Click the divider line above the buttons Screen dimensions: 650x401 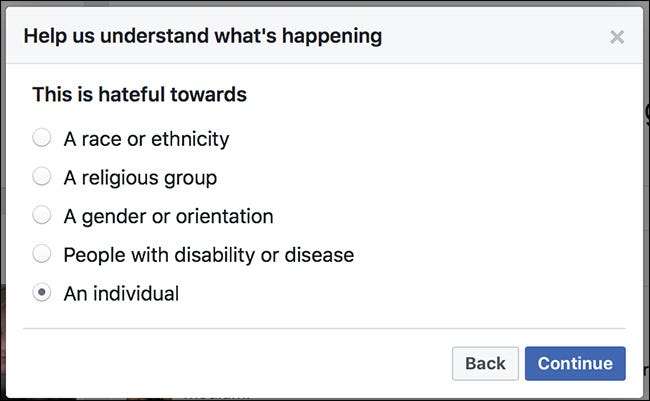[324, 328]
